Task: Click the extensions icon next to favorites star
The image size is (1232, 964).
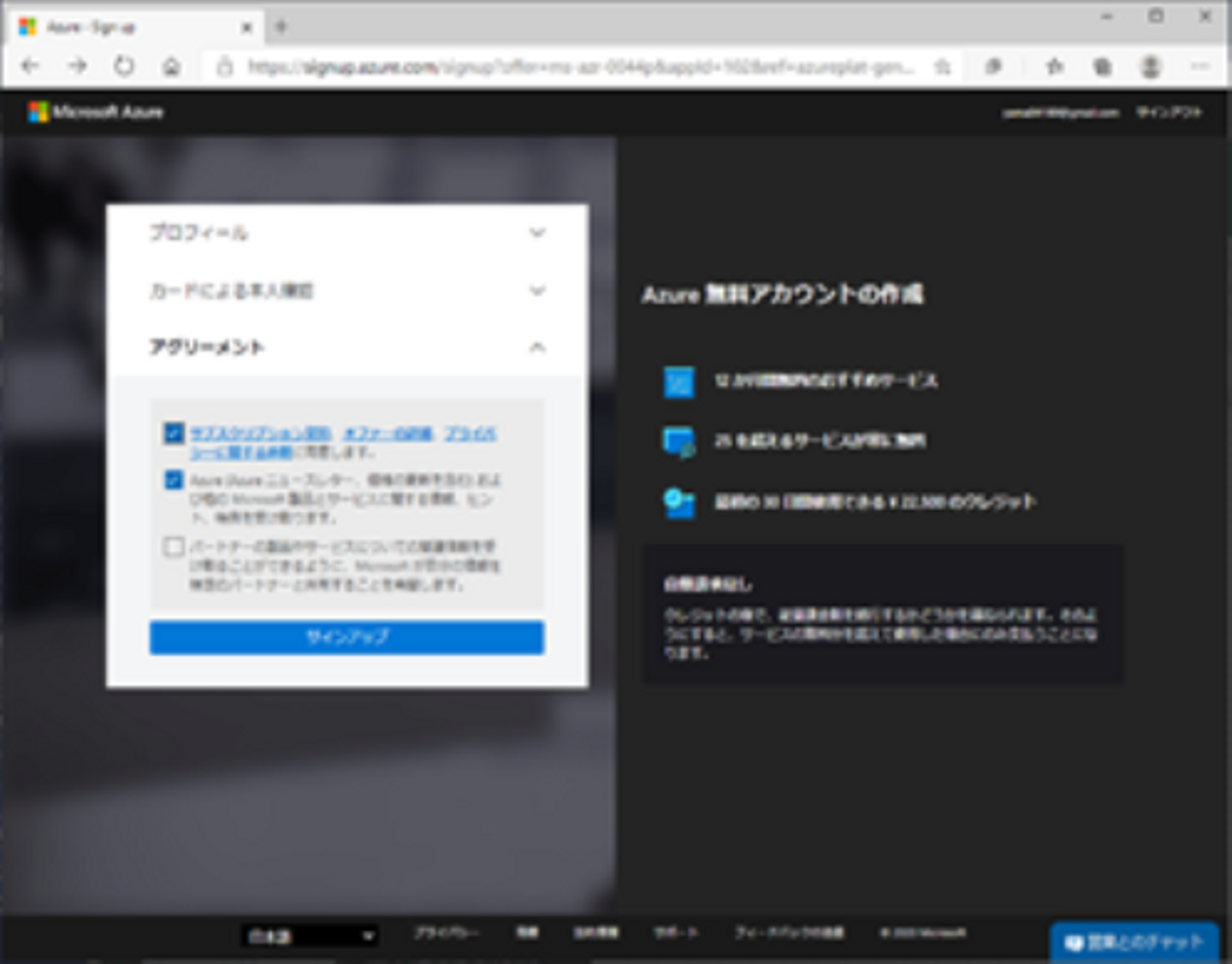Action: point(993,67)
